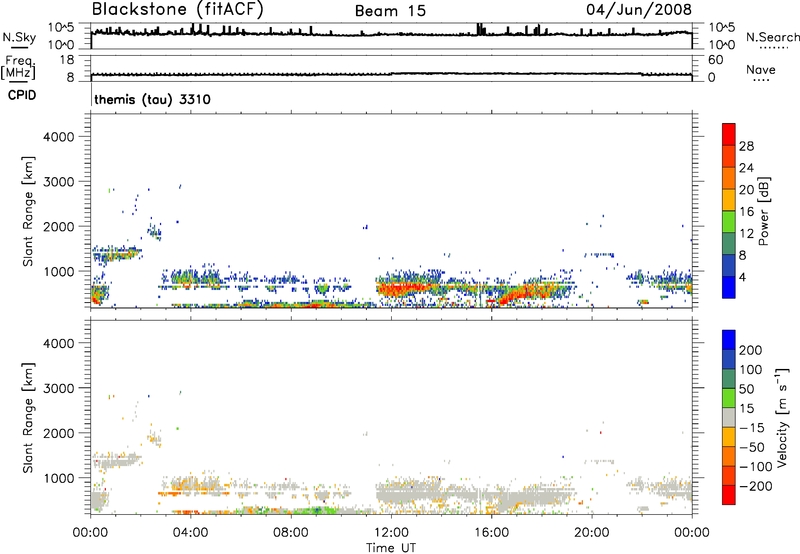This screenshot has height=554, width=800.
Task: Click the '200' tick on Velocity colorbar
Action: pyautogui.click(x=751, y=350)
